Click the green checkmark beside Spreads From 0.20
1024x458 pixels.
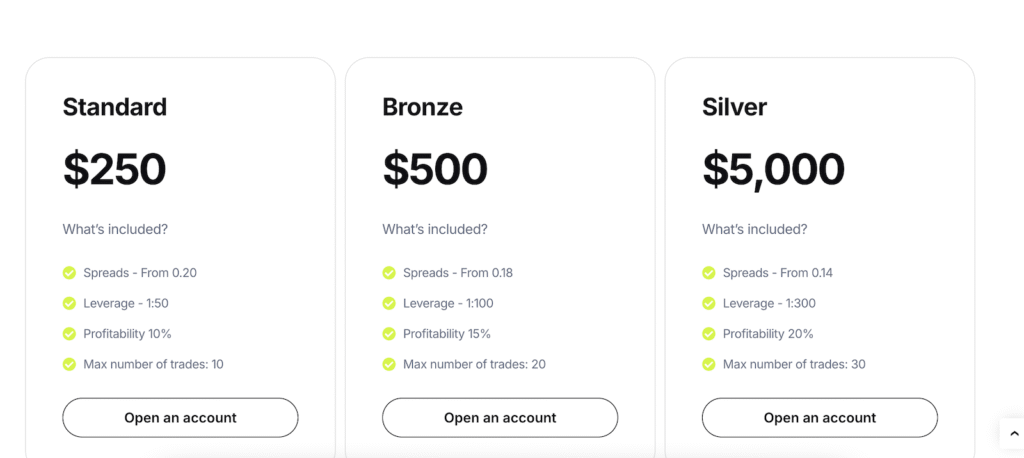(69, 272)
